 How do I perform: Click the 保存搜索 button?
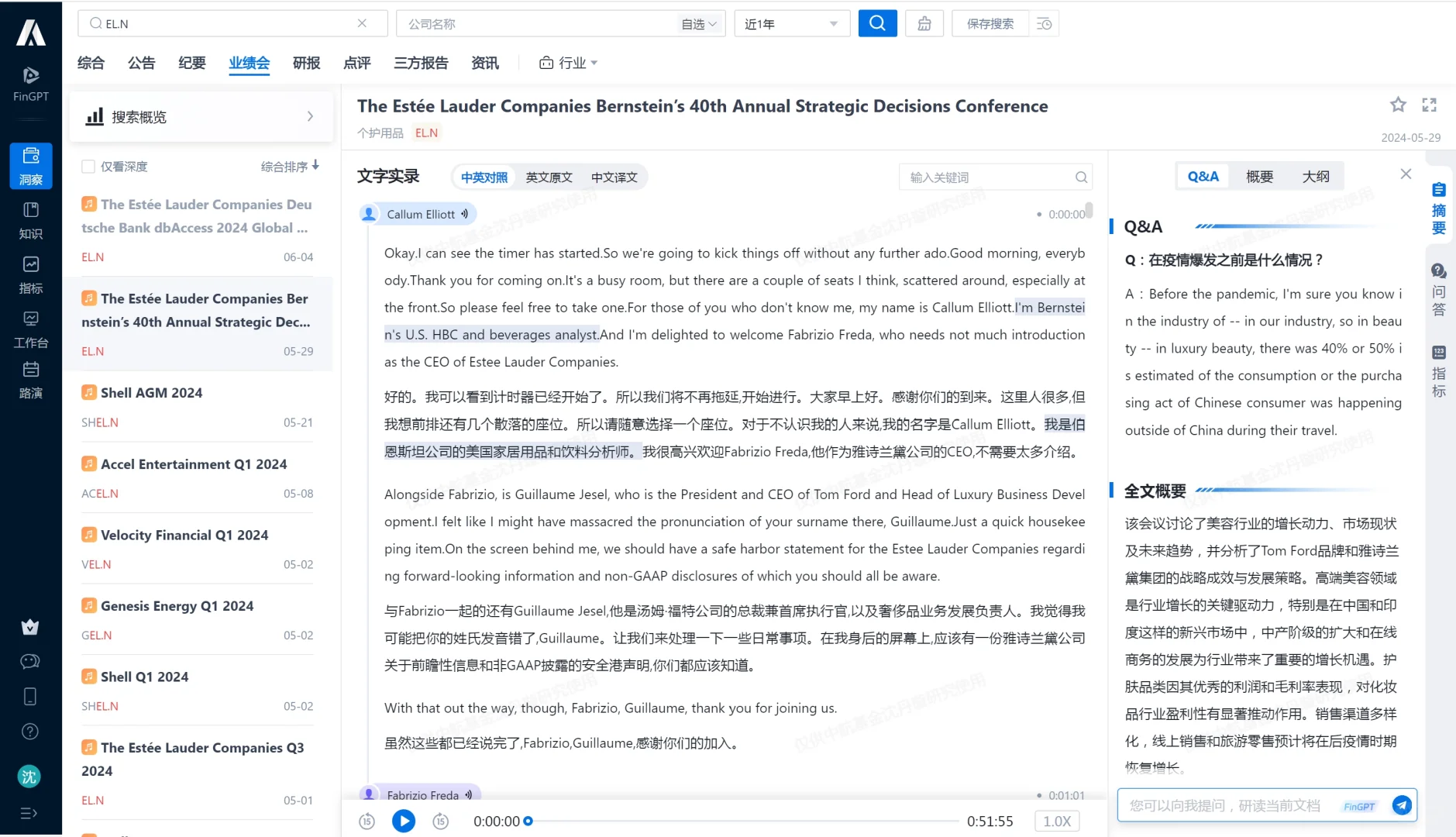[990, 24]
